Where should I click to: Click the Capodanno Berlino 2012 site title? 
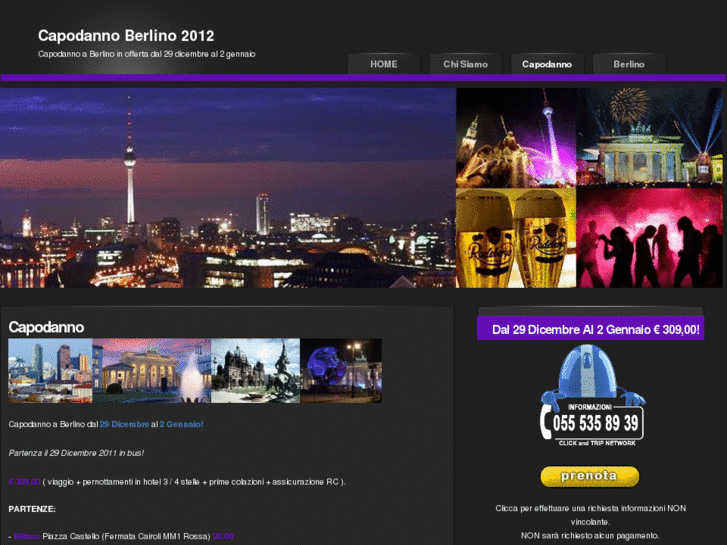click(126, 35)
